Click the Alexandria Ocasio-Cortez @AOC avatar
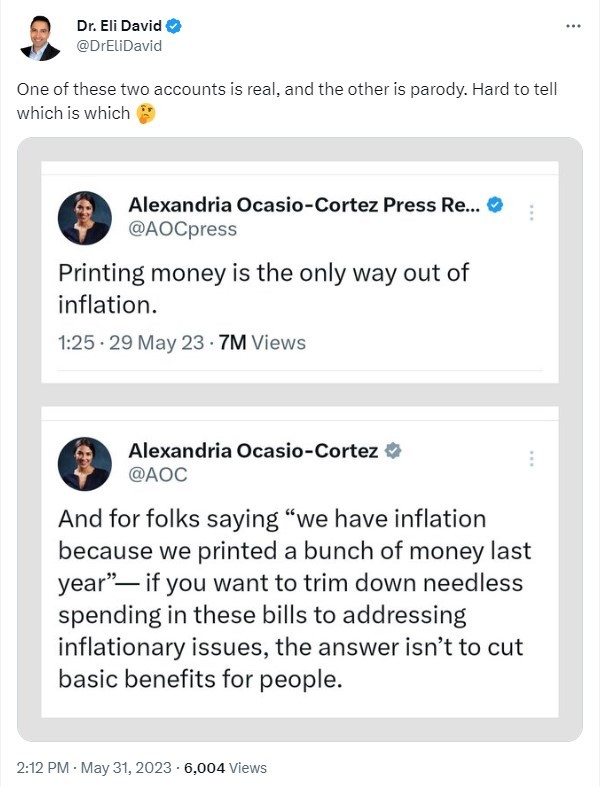605x787 pixels. tap(84, 463)
